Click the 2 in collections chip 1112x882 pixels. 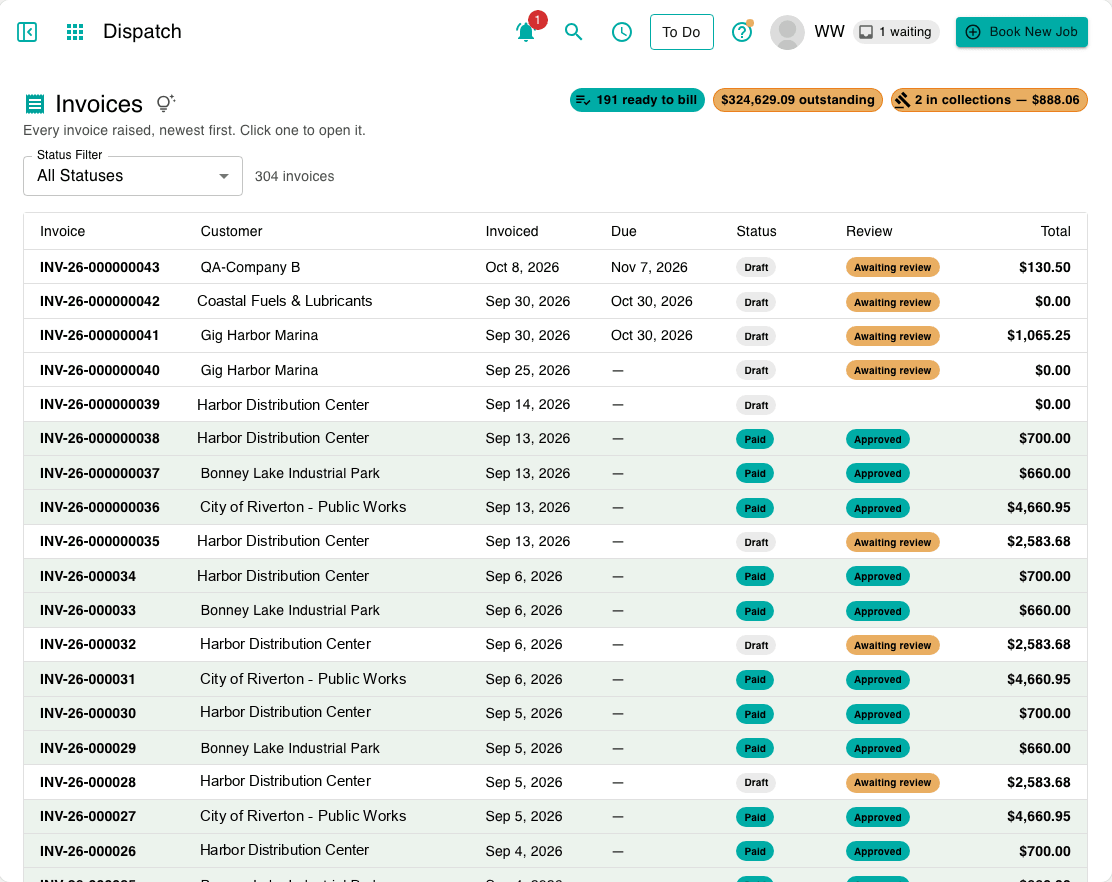989,100
